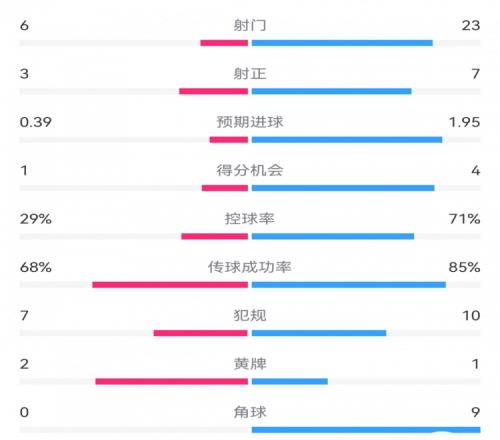The image size is (500, 440).
Task: Click the 角球 label
Action: pos(250,412)
